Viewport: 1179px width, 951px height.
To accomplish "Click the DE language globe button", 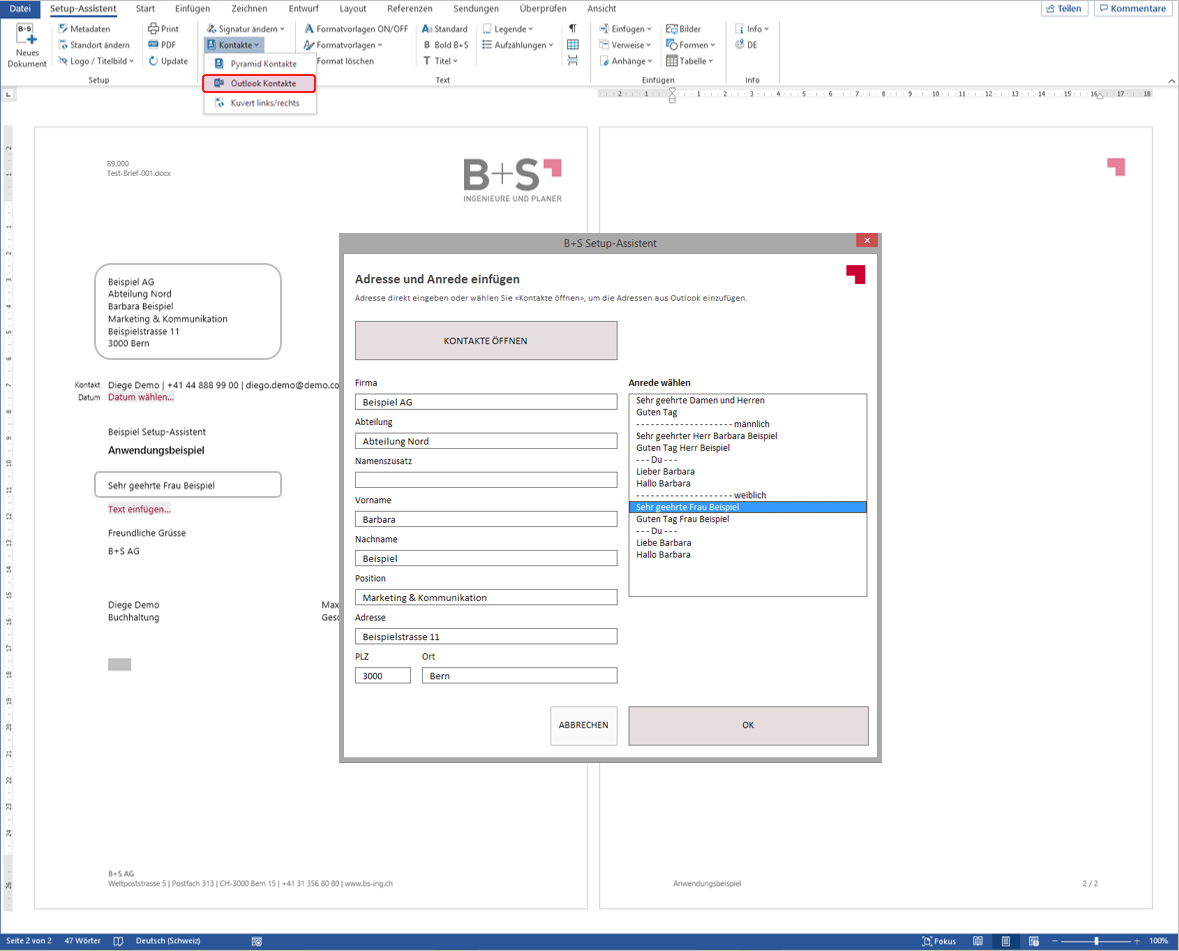I will [746, 45].
